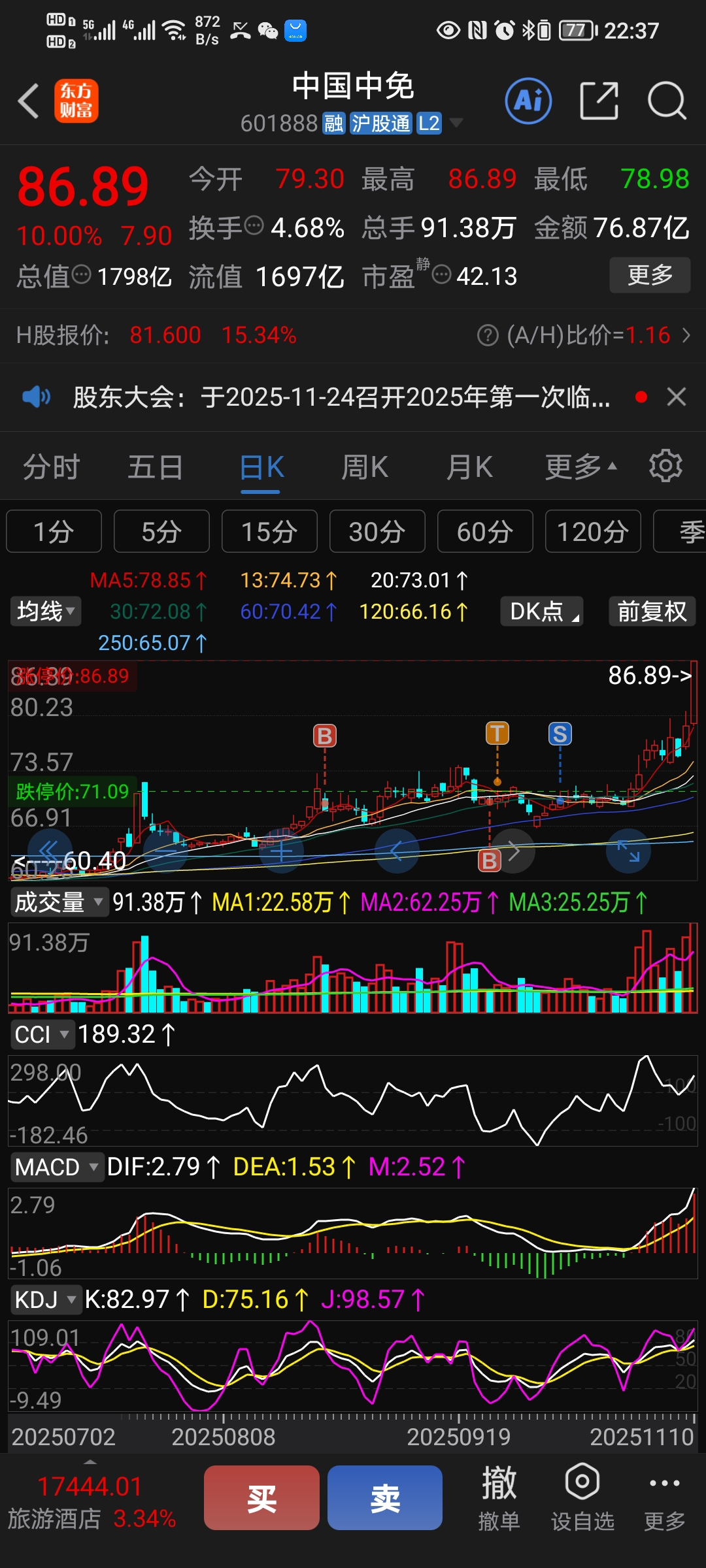Switch to 周K tab
706x1568 pixels.
click(365, 467)
